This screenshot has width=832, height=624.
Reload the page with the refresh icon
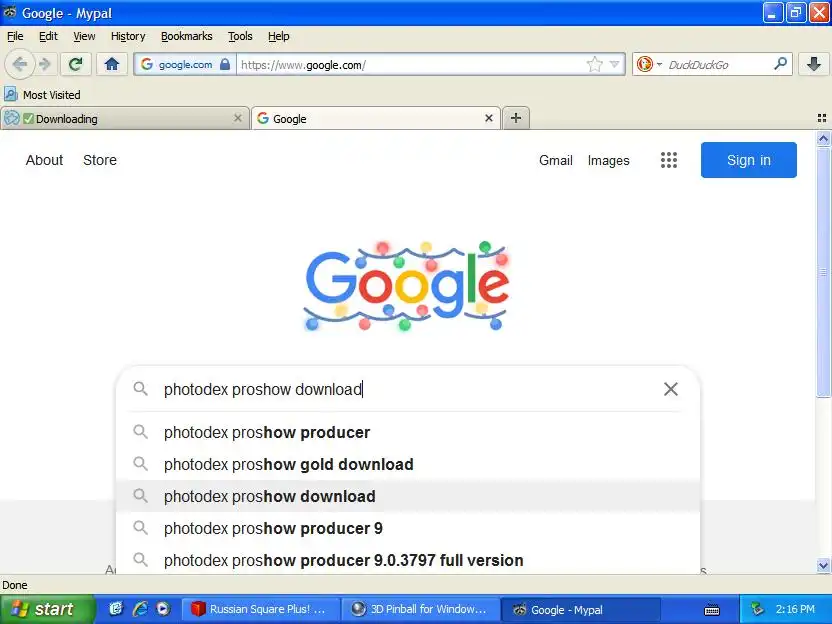[x=76, y=64]
